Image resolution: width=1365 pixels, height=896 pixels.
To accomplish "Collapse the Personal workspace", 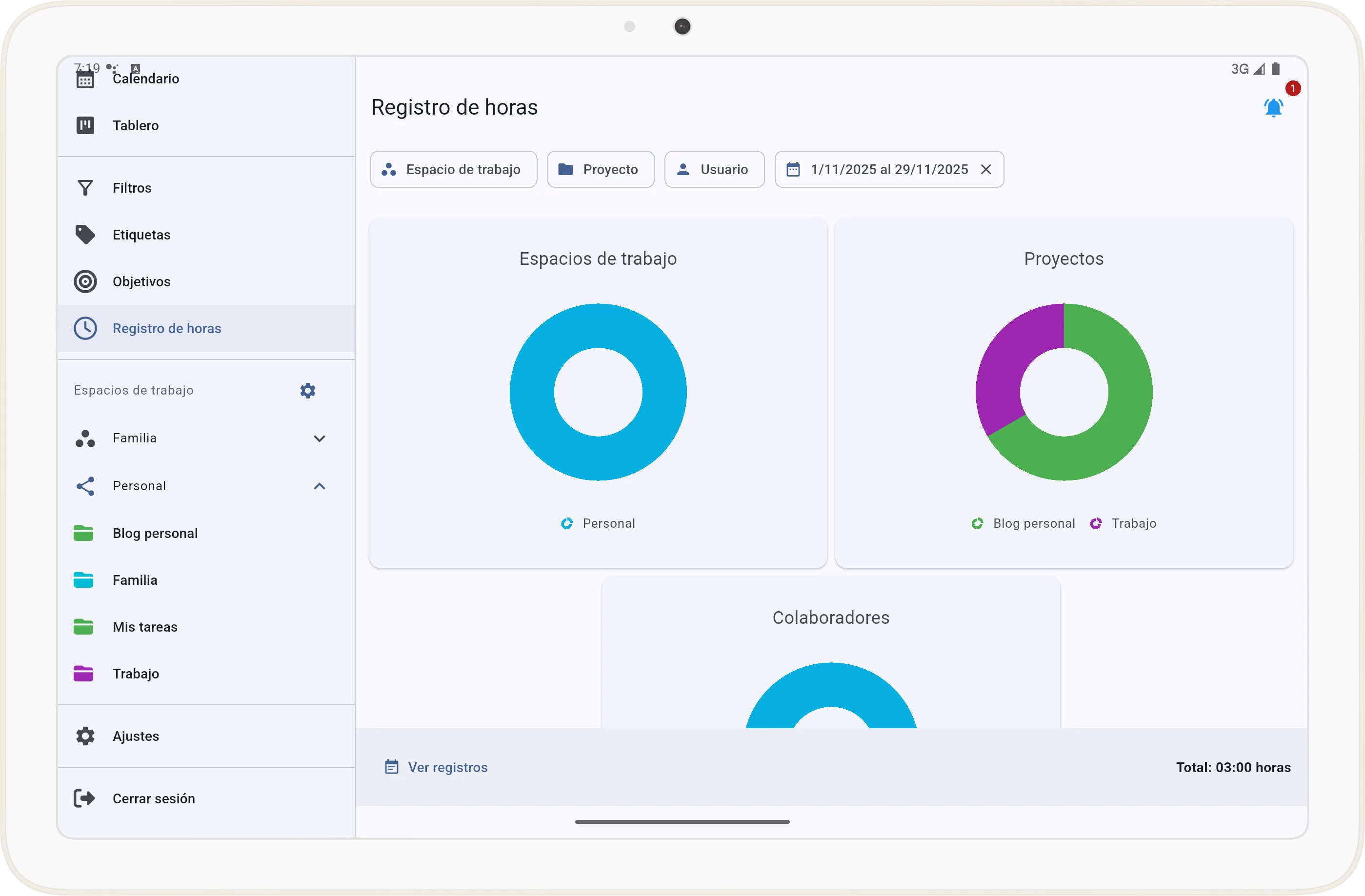I will (x=320, y=485).
